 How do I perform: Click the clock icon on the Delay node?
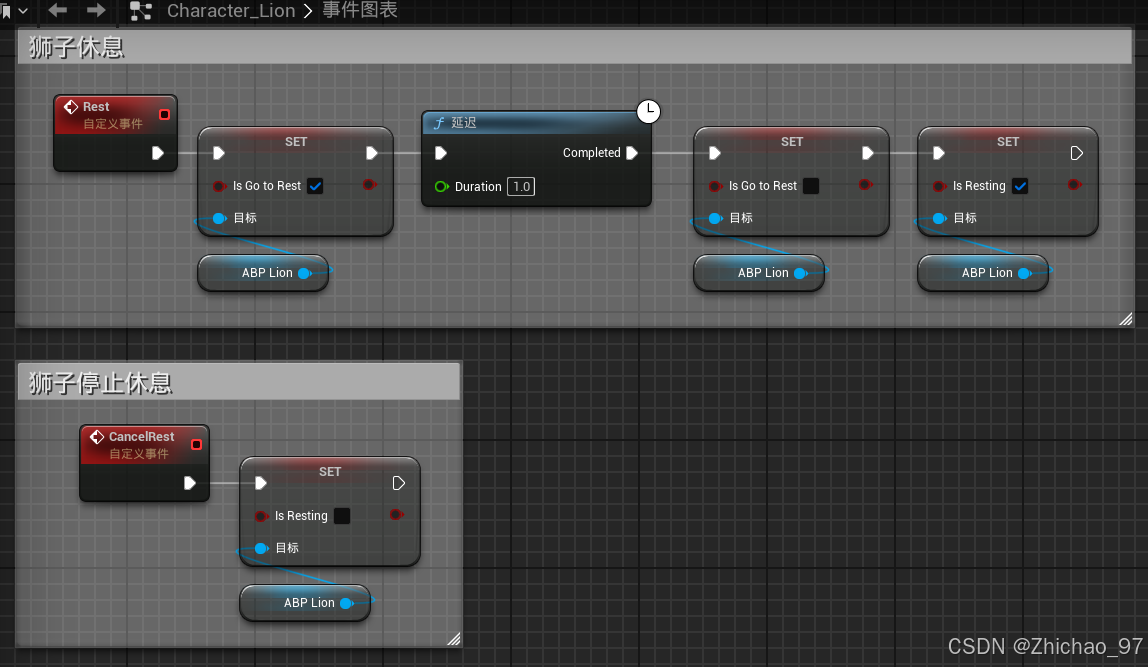point(648,111)
